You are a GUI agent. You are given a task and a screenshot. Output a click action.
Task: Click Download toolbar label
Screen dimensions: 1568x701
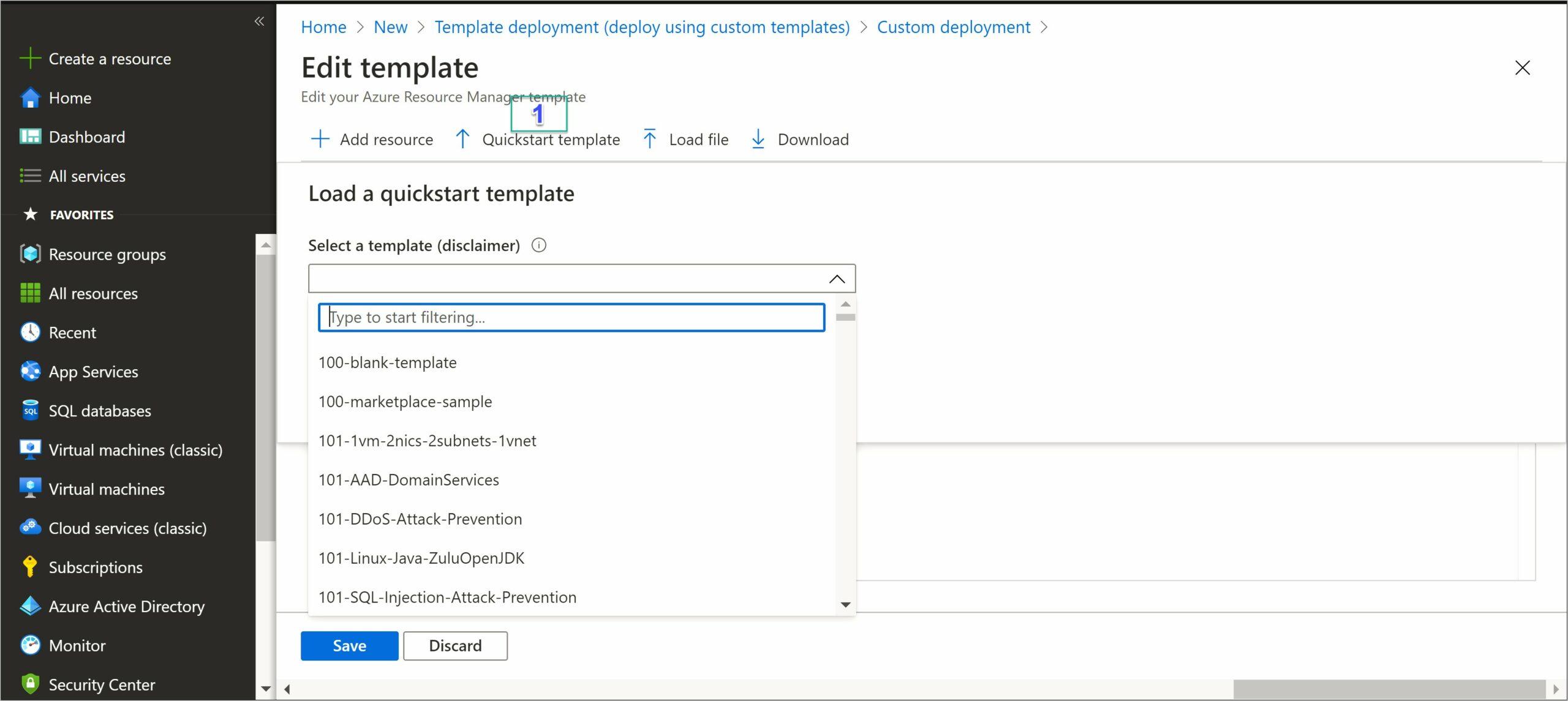pos(813,140)
